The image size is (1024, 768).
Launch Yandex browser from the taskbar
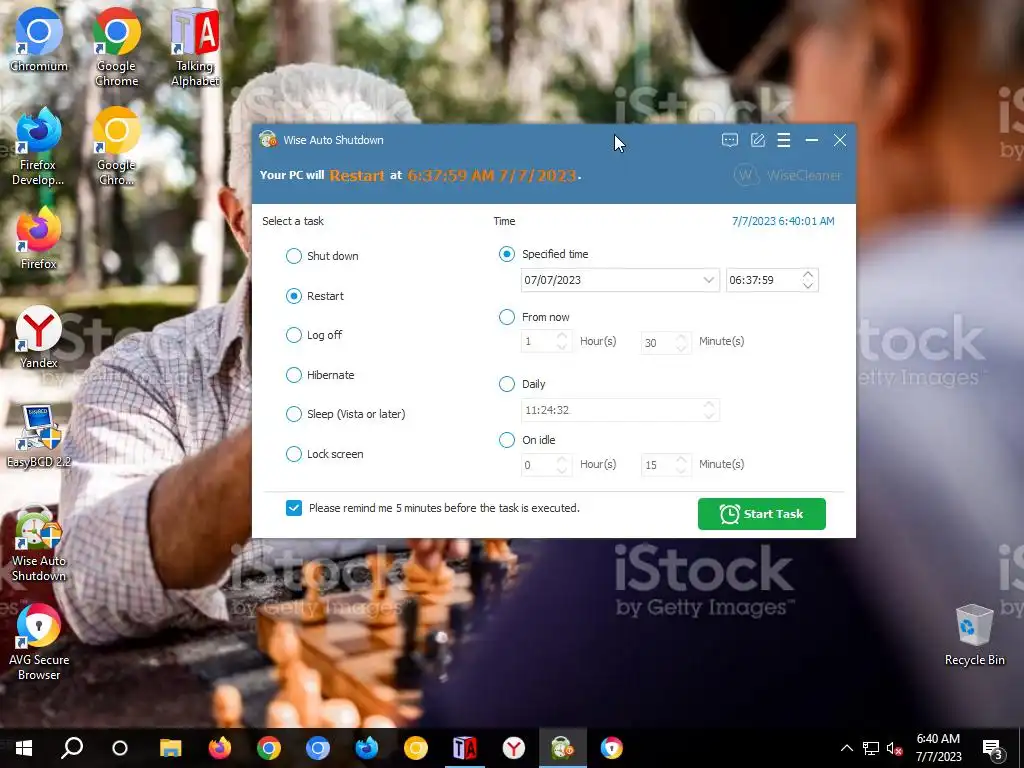(x=513, y=748)
